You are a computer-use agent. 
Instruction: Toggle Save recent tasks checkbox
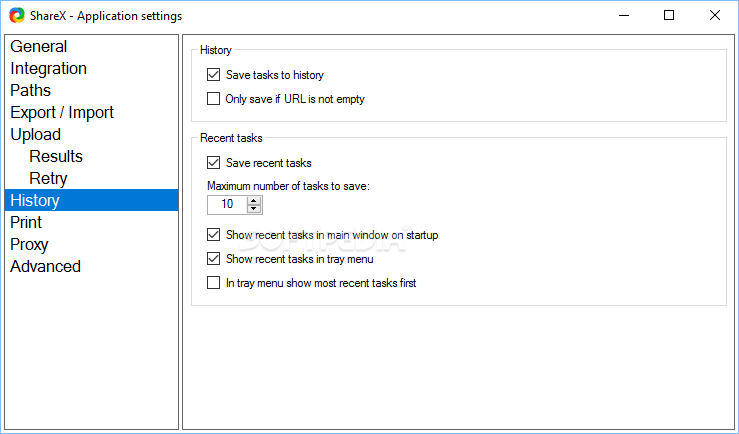click(x=213, y=163)
